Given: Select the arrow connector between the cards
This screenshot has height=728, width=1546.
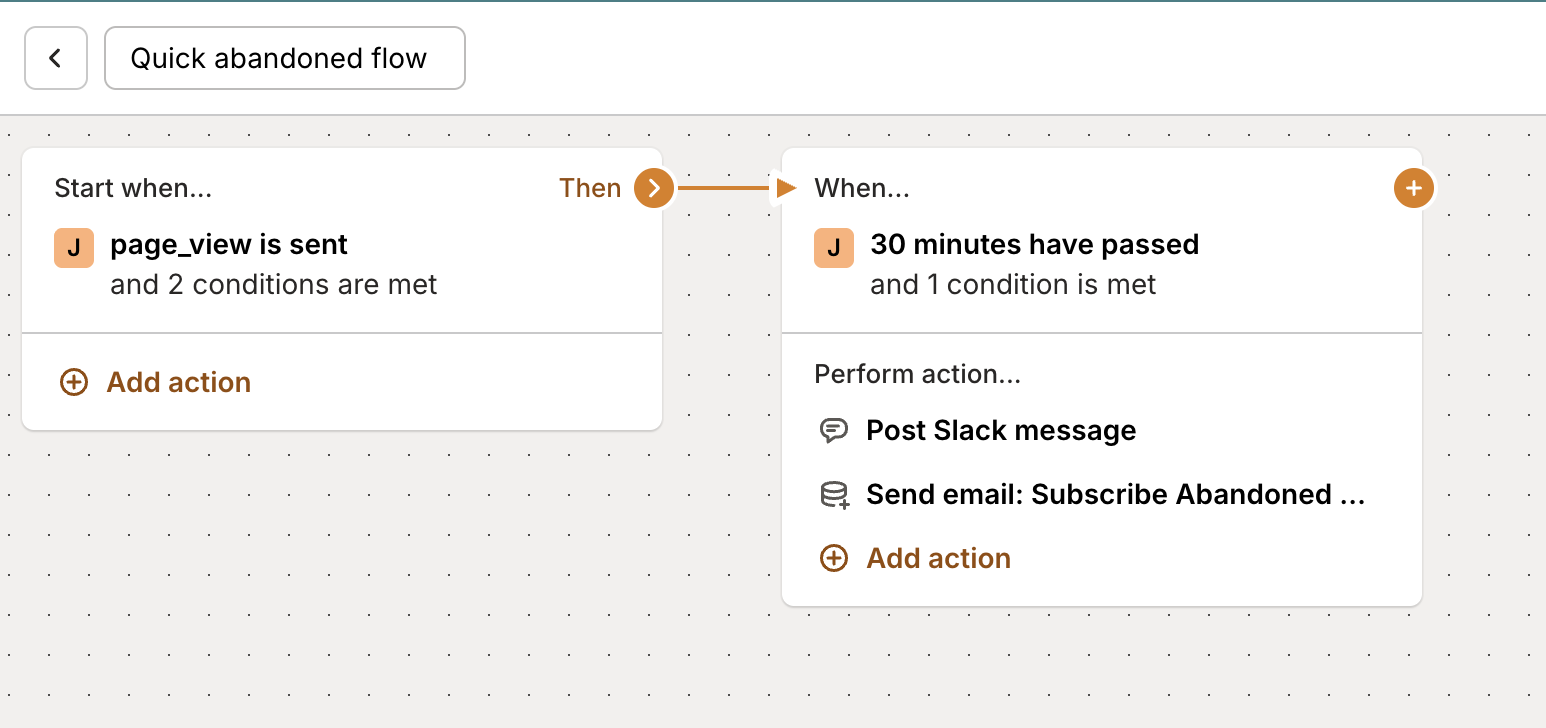Looking at the screenshot, I should (730, 187).
